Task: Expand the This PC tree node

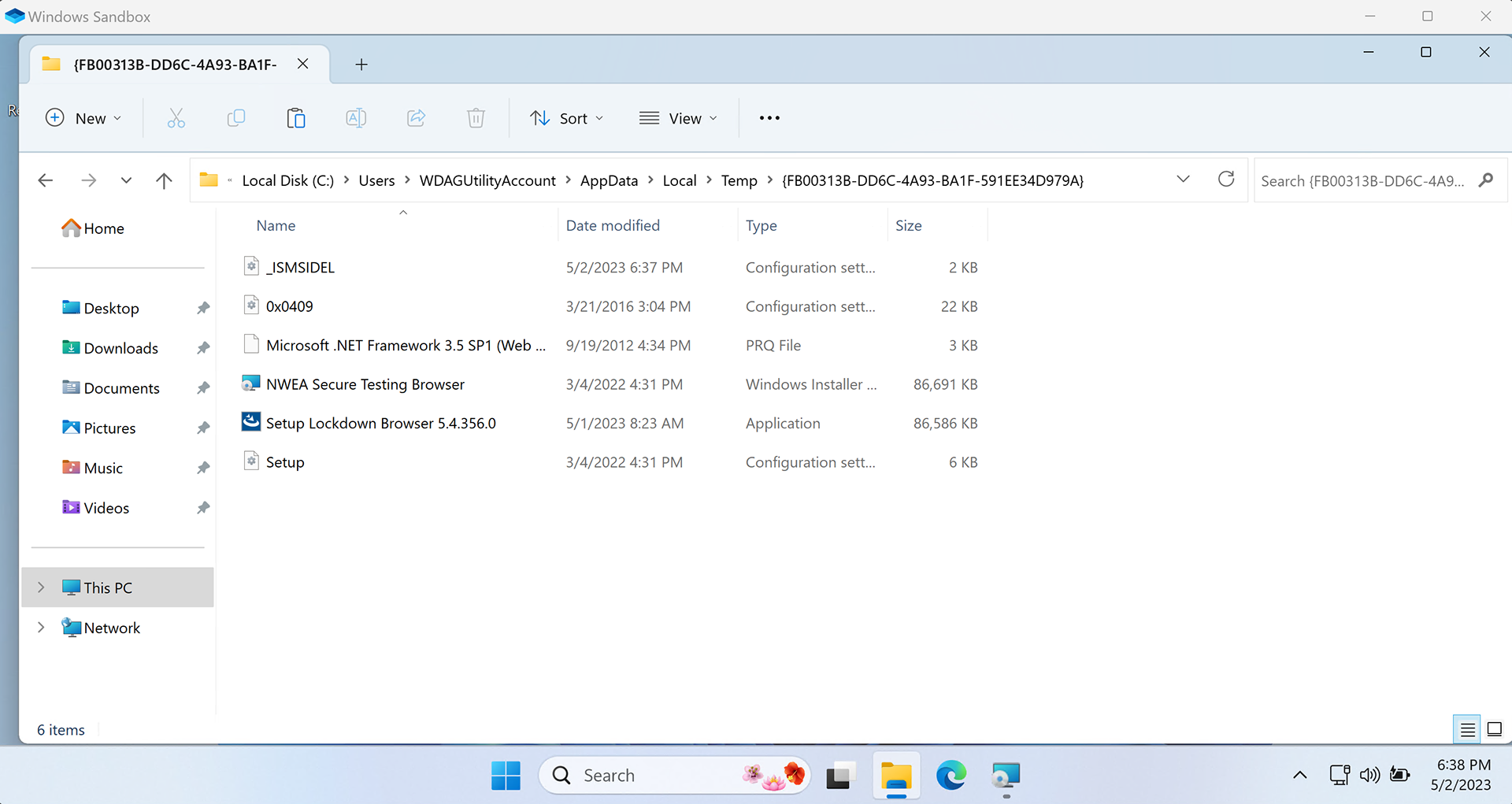Action: point(41,587)
